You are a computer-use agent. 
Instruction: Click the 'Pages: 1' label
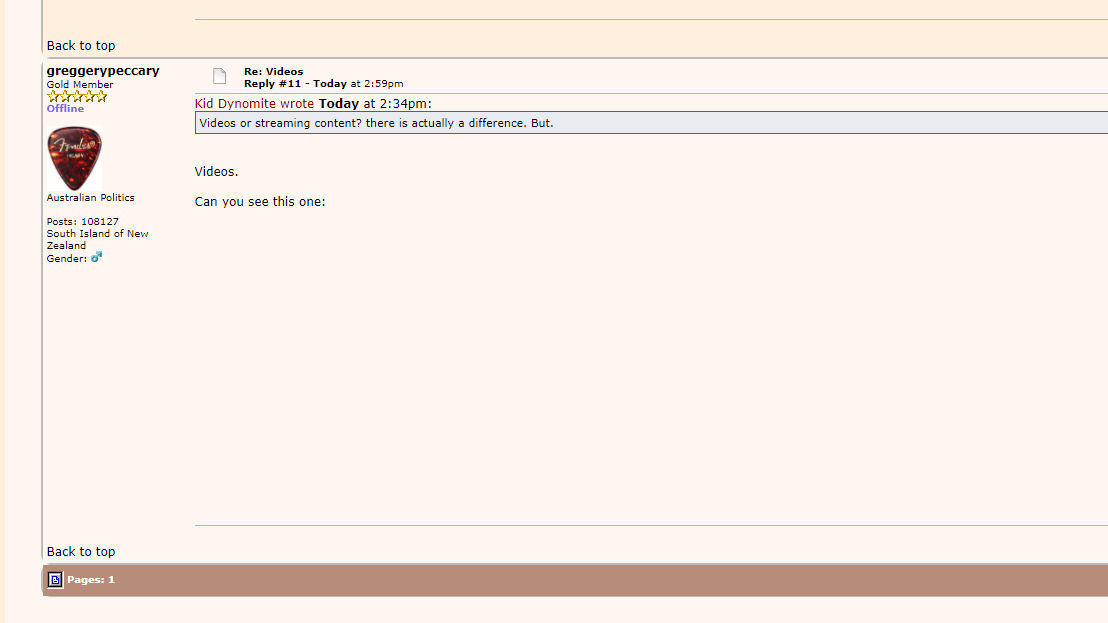91,580
